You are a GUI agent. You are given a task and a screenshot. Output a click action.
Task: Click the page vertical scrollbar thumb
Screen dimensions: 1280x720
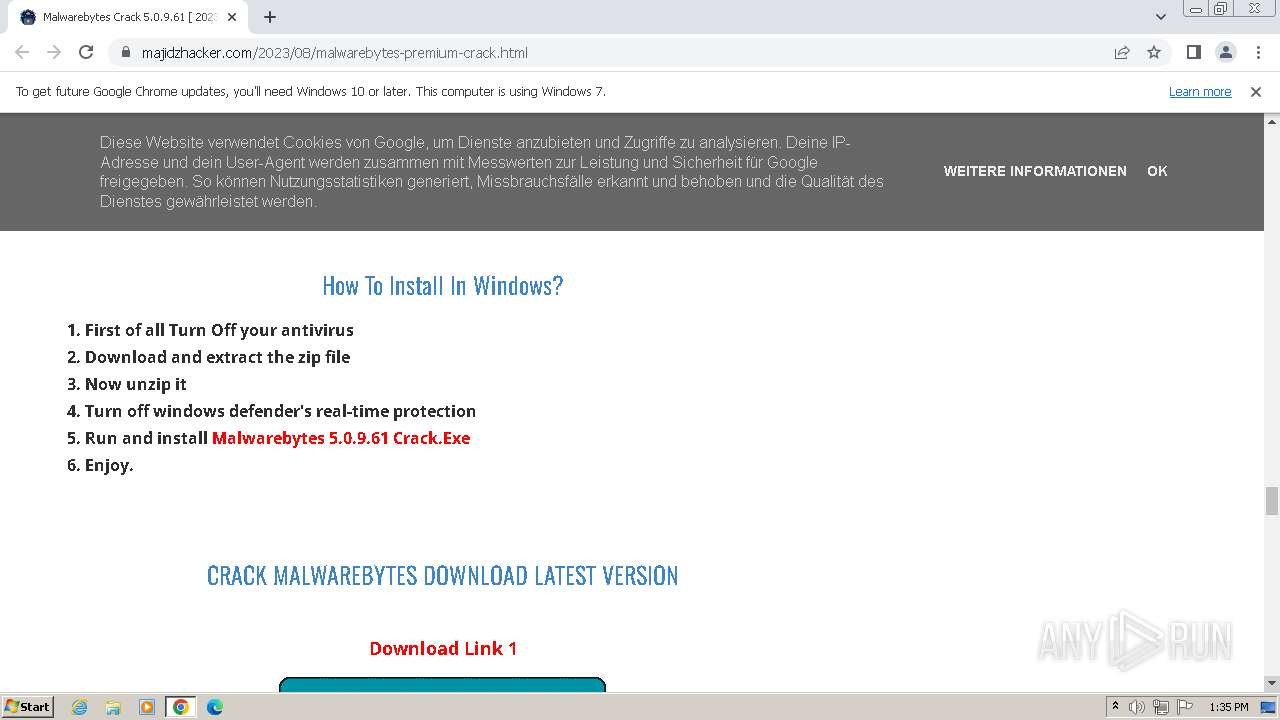coord(1271,500)
